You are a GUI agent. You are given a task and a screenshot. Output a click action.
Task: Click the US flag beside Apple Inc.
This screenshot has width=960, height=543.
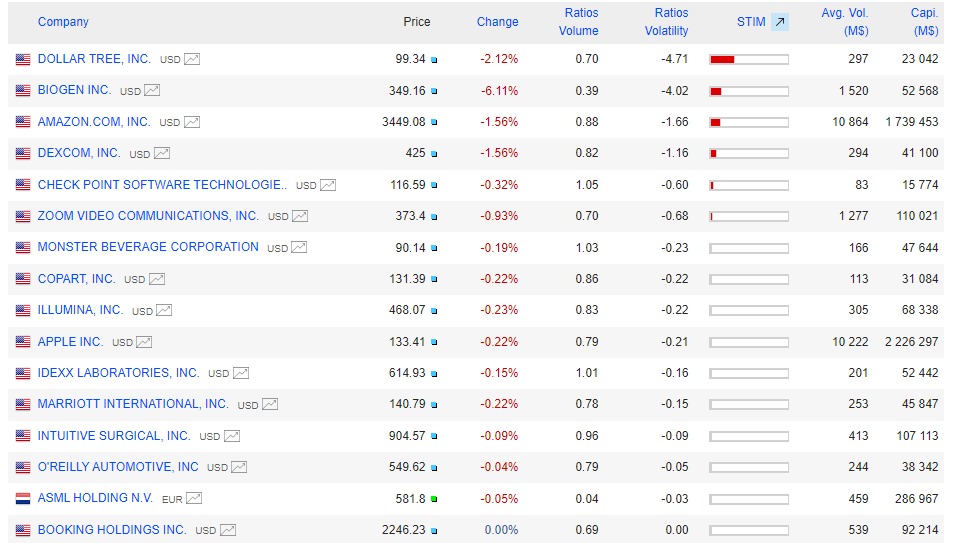pos(23,342)
